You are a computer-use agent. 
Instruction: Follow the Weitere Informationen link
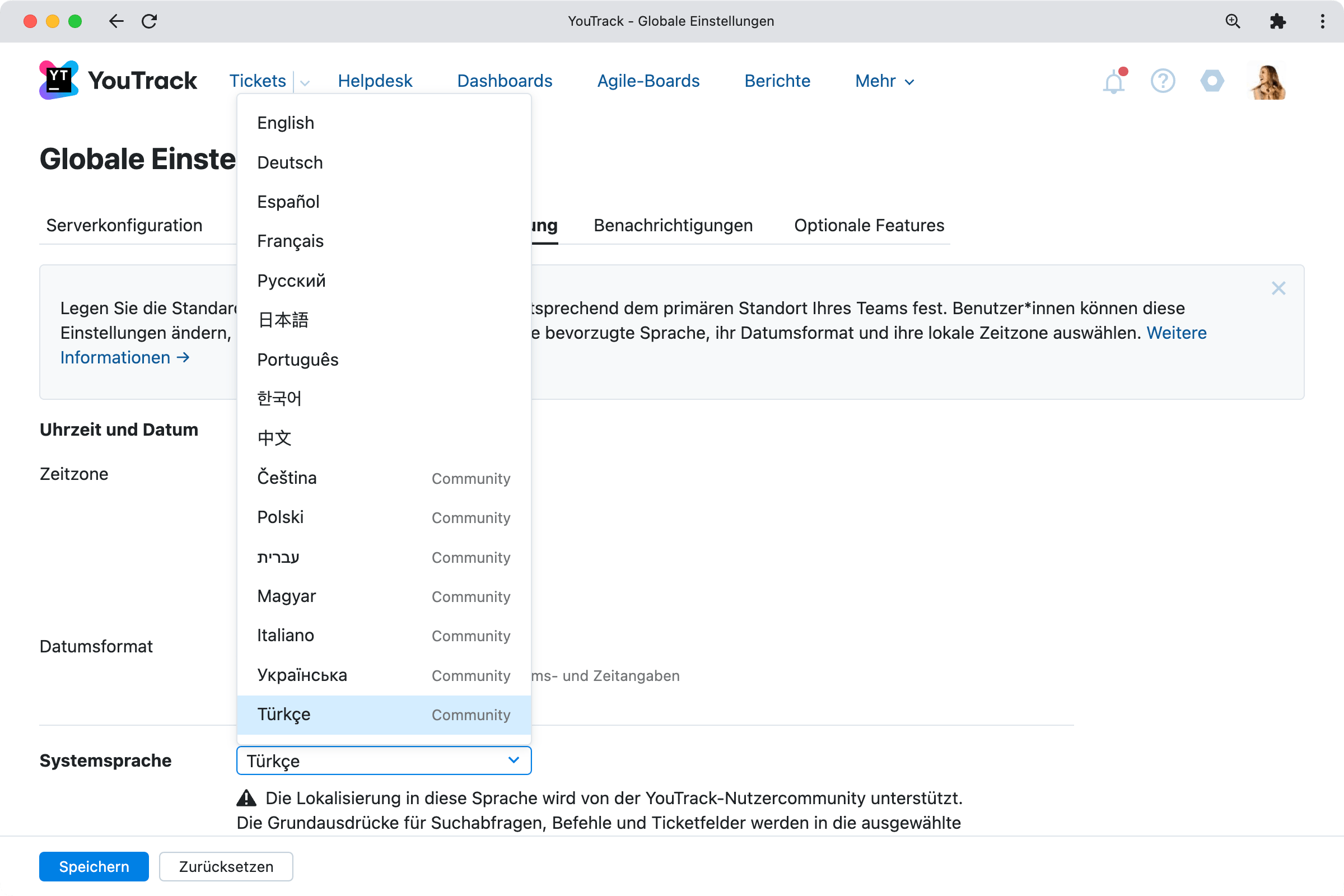click(115, 358)
